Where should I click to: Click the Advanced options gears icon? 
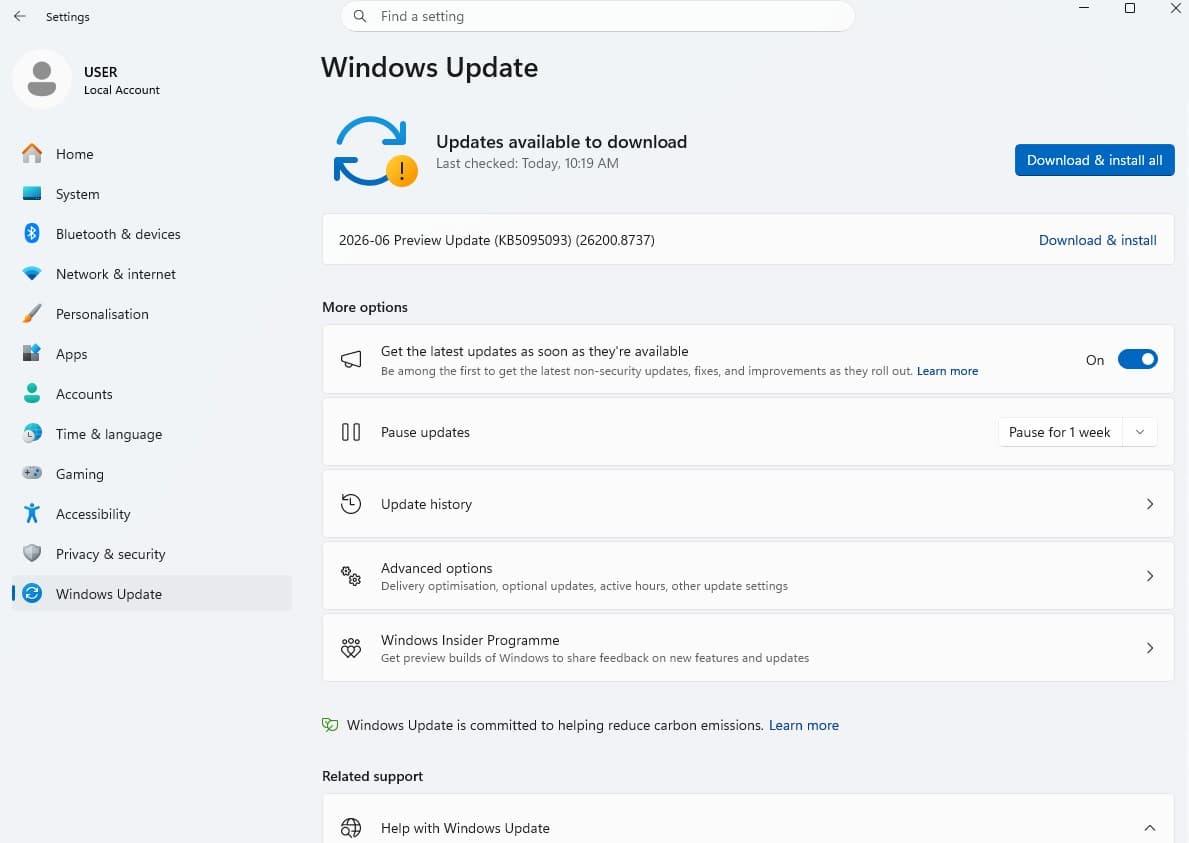point(350,575)
